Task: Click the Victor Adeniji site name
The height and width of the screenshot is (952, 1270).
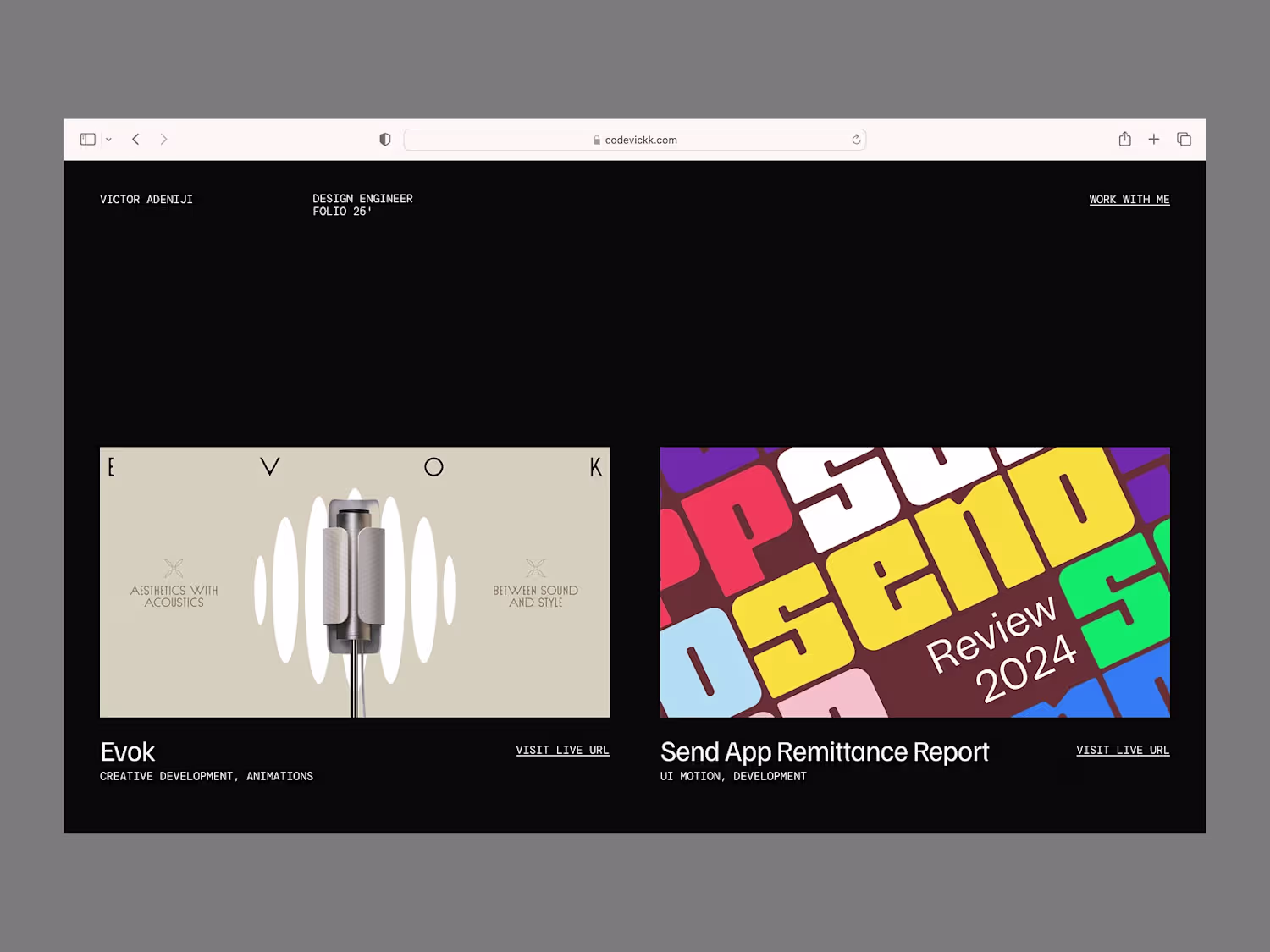Action: tap(146, 200)
